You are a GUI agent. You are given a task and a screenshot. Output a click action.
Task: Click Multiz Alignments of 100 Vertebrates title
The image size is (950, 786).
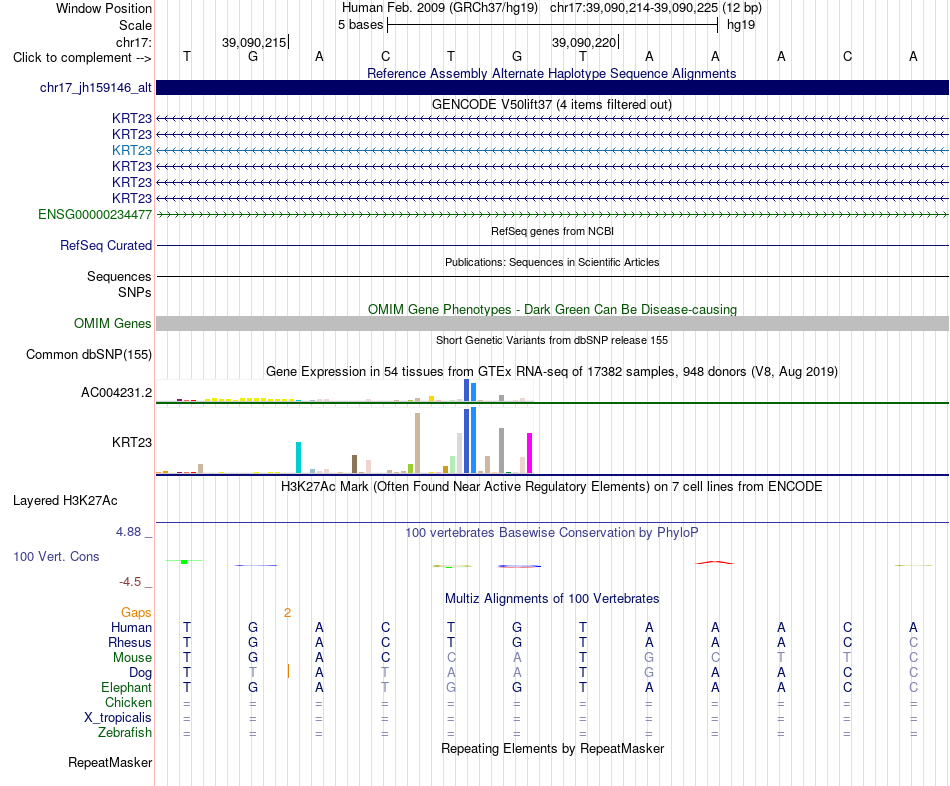[x=552, y=599]
